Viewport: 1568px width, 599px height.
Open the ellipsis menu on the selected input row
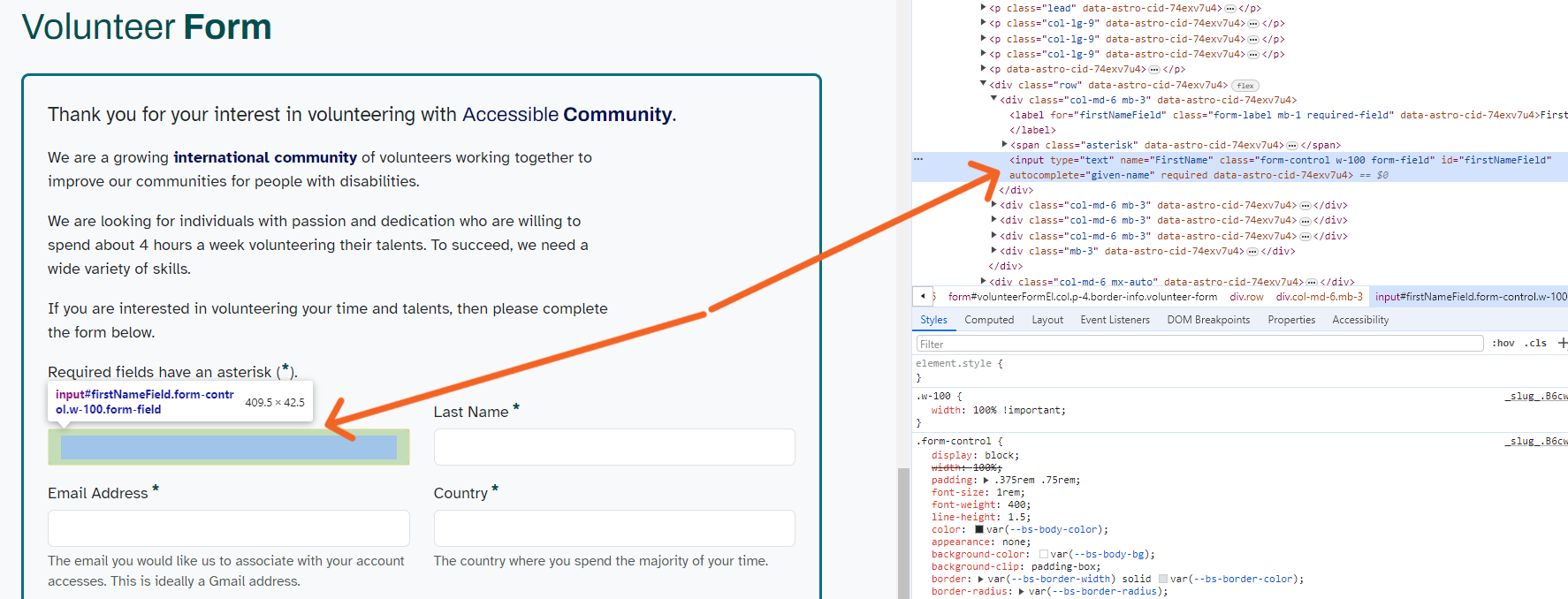pos(918,159)
